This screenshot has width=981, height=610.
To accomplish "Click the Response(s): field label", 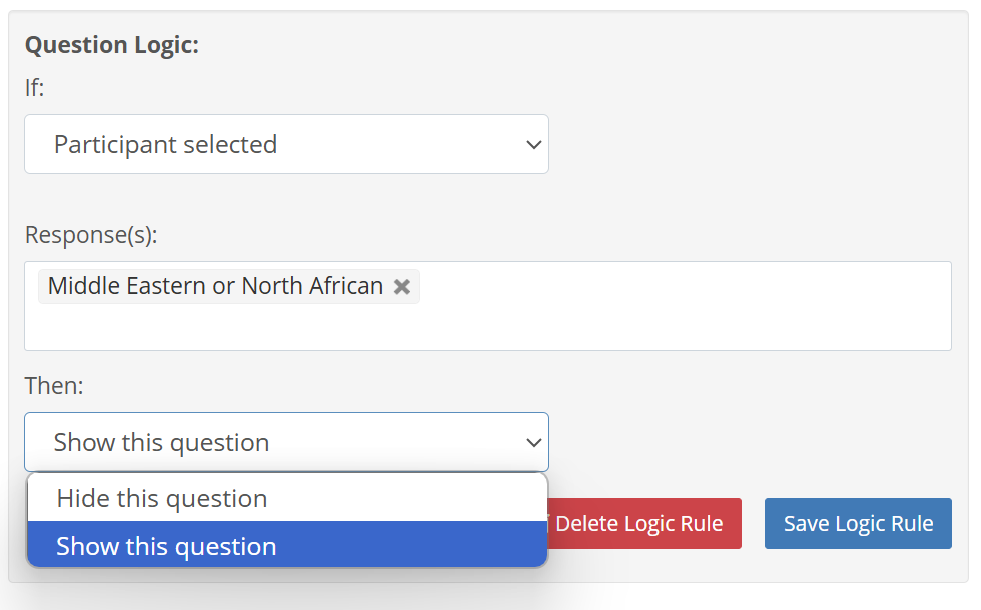I will [91, 235].
